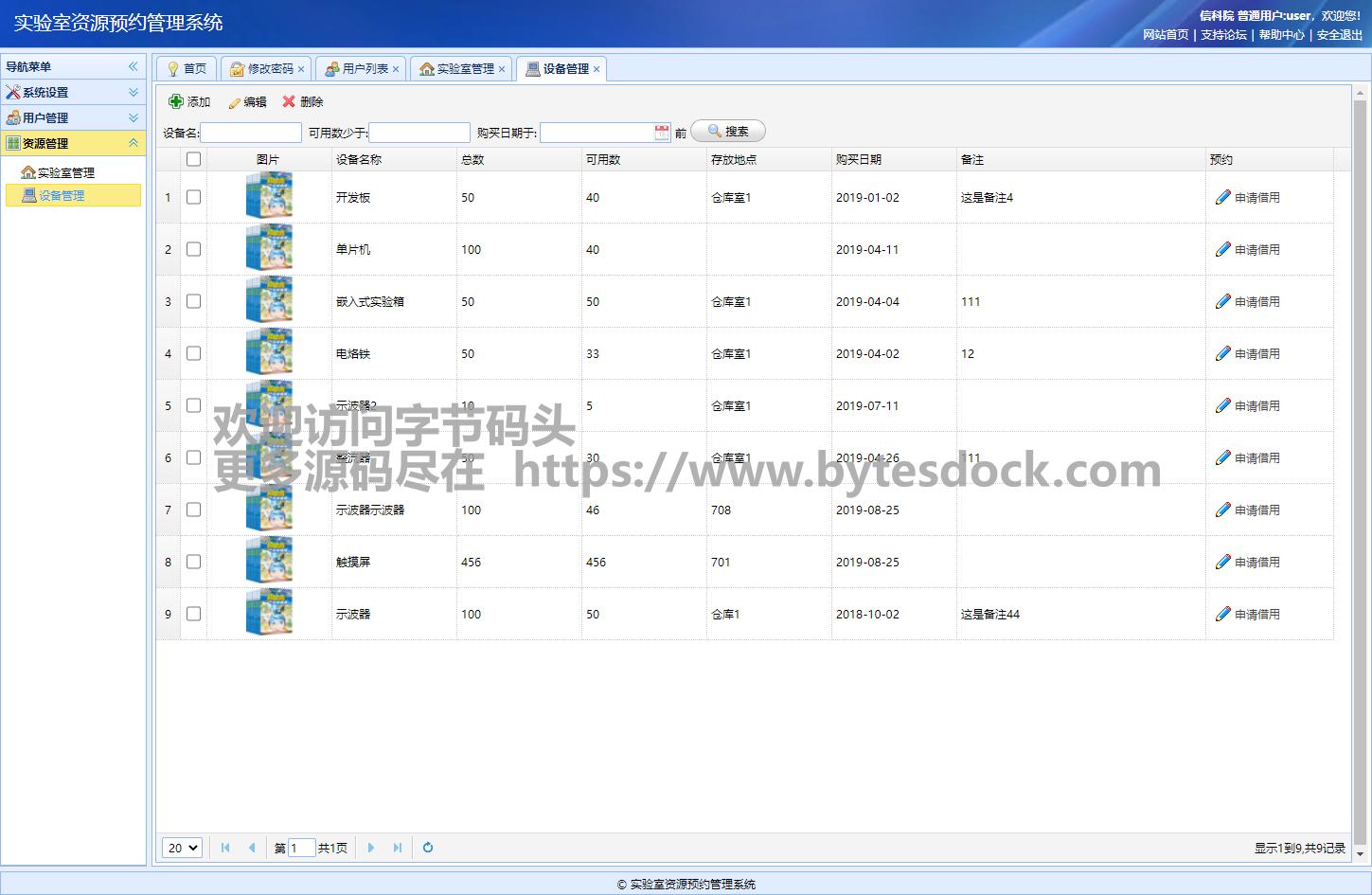Screen dimensions: 1372x895
Task: Open the purchase date calendar picker
Action: click(662, 133)
